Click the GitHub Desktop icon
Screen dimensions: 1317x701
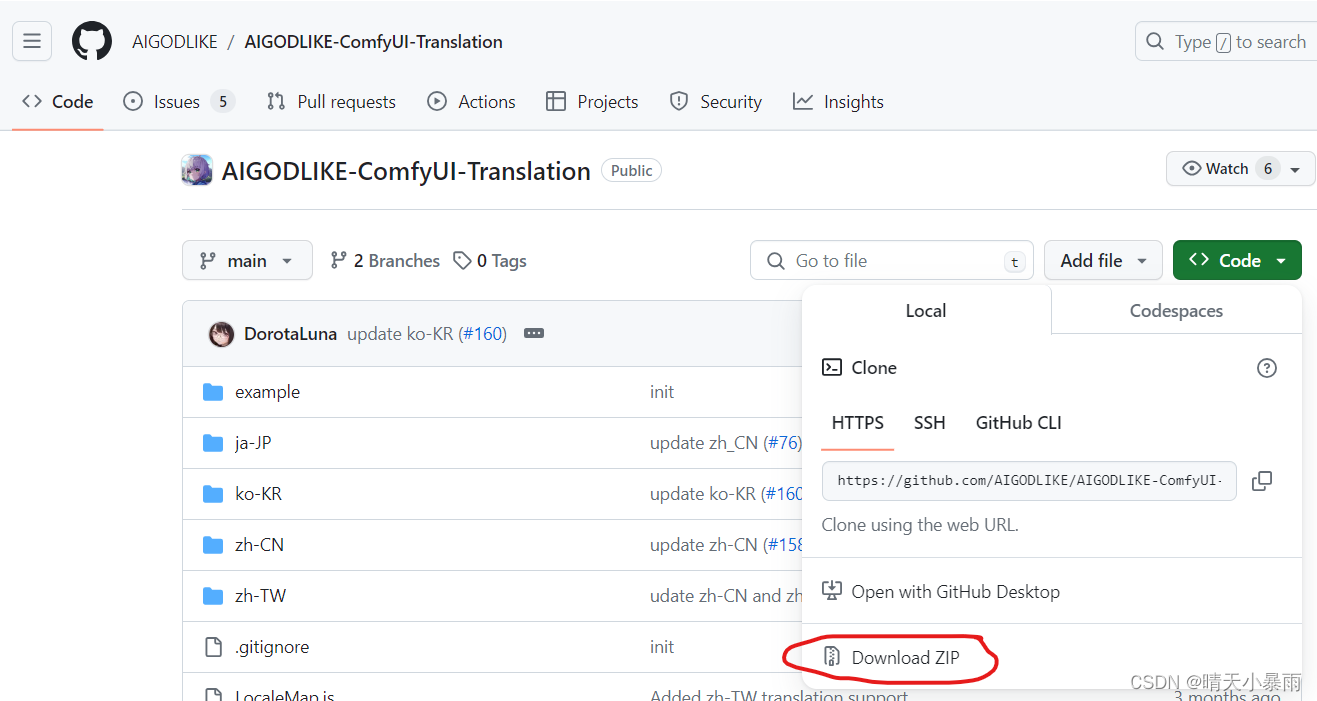click(x=832, y=591)
